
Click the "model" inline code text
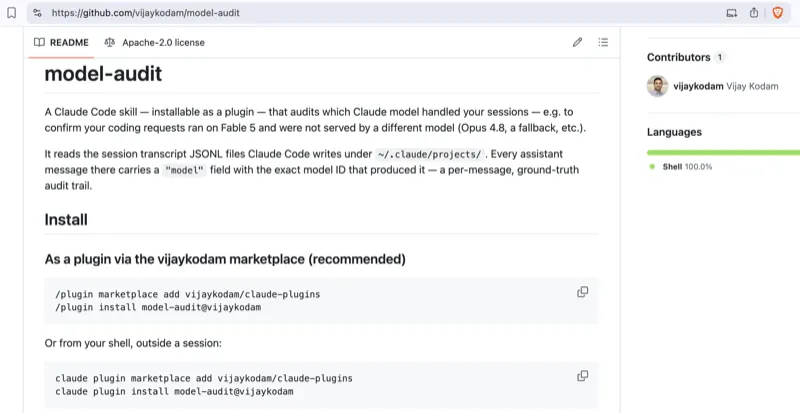(184, 170)
